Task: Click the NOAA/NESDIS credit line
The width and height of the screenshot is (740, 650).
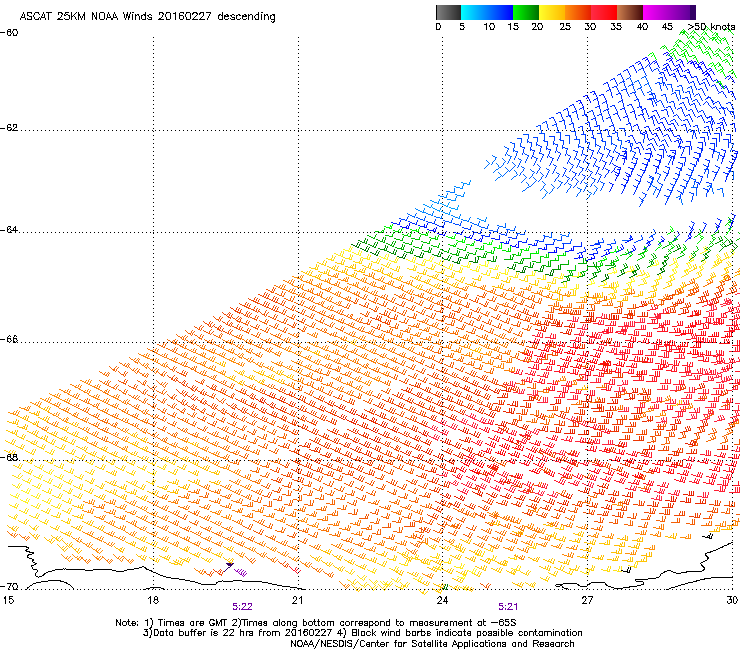Action: 432,644
